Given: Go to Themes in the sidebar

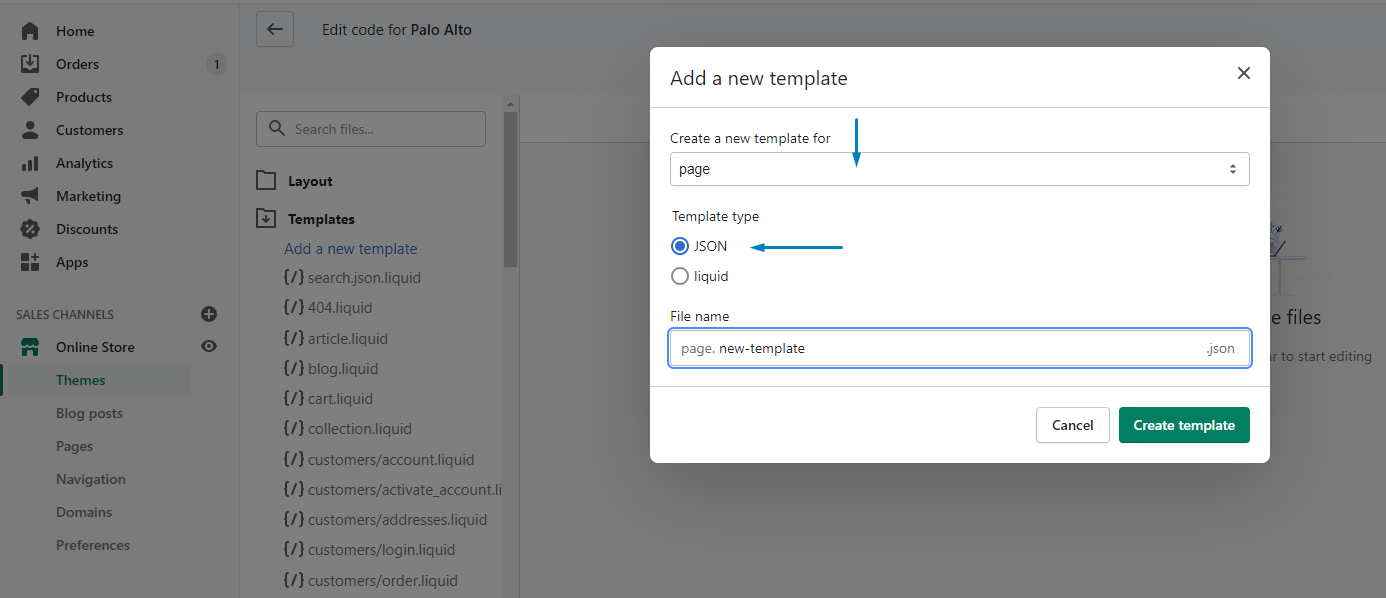Looking at the screenshot, I should point(80,379).
